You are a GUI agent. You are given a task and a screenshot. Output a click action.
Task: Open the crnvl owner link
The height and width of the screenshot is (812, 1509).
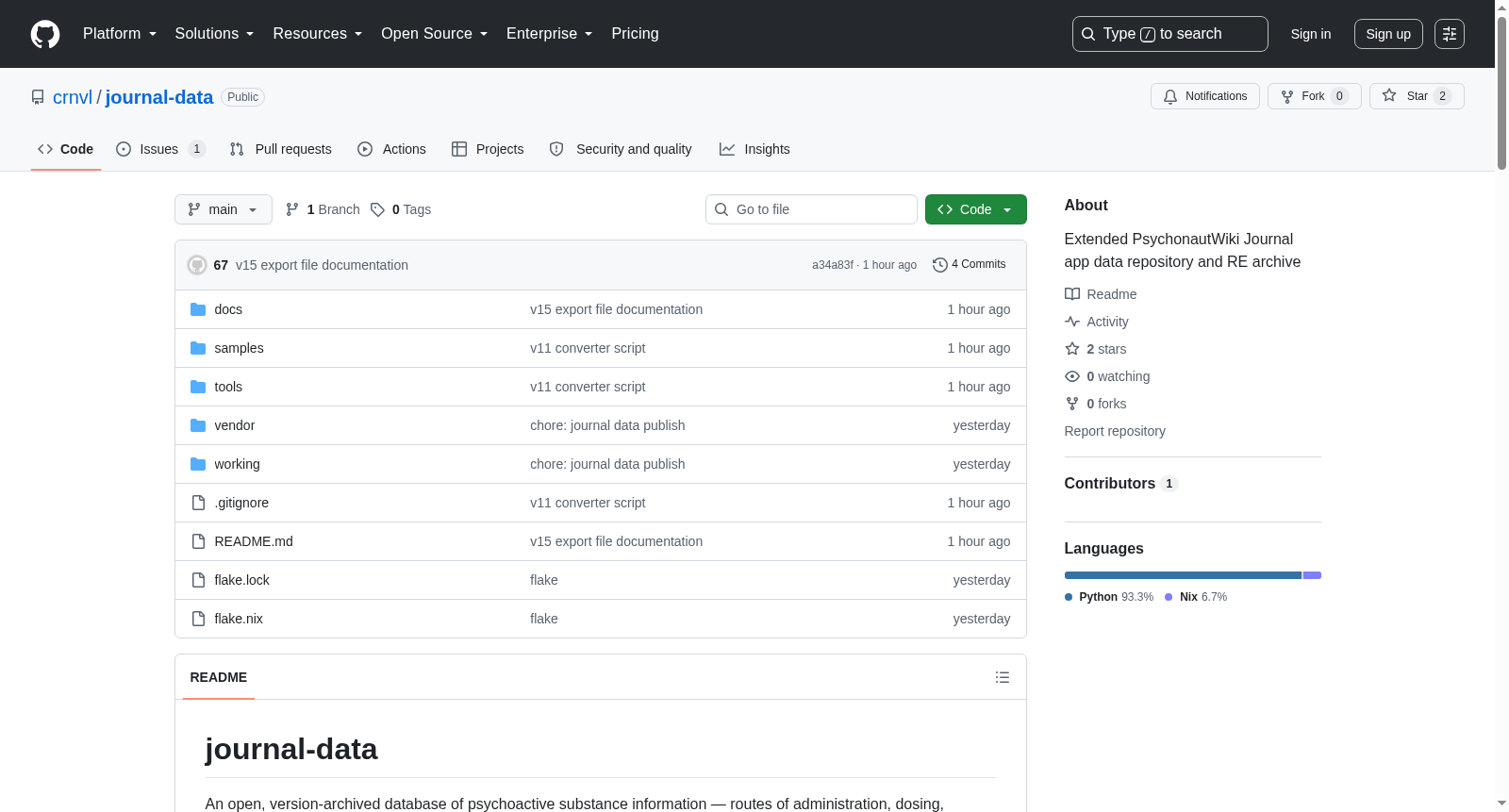[x=73, y=97]
